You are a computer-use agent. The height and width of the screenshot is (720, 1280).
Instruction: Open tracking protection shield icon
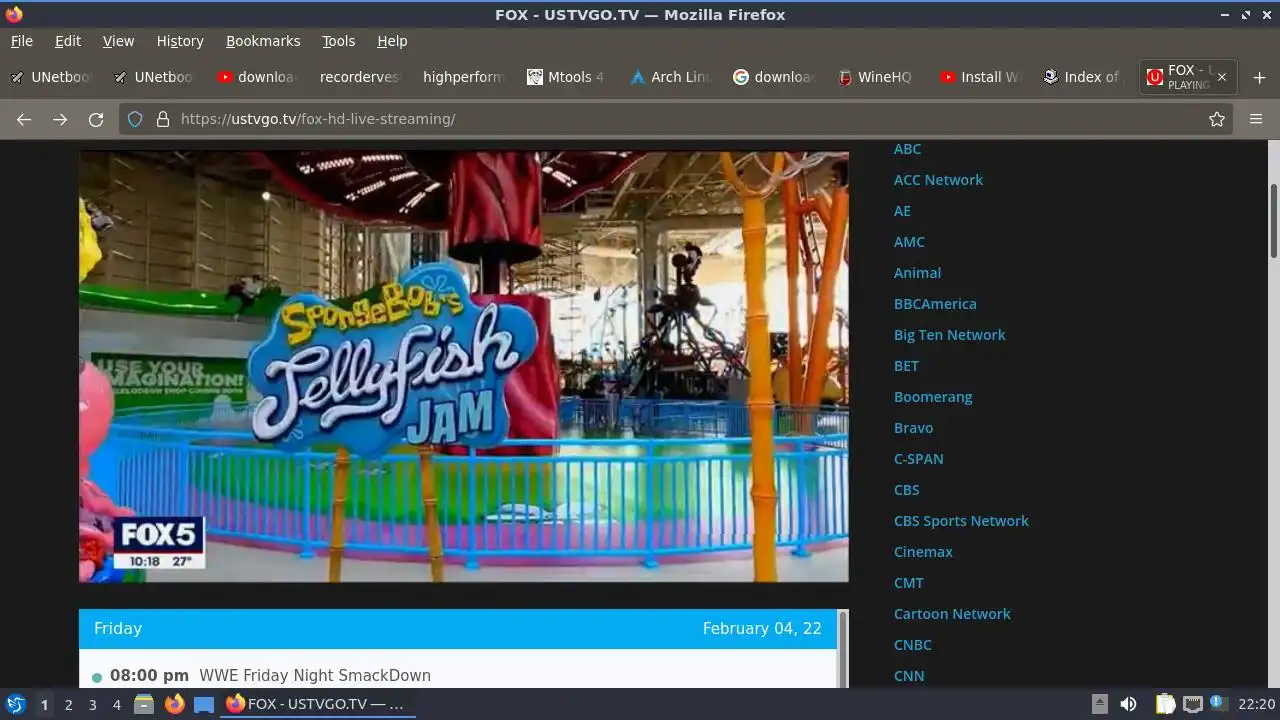[135, 119]
